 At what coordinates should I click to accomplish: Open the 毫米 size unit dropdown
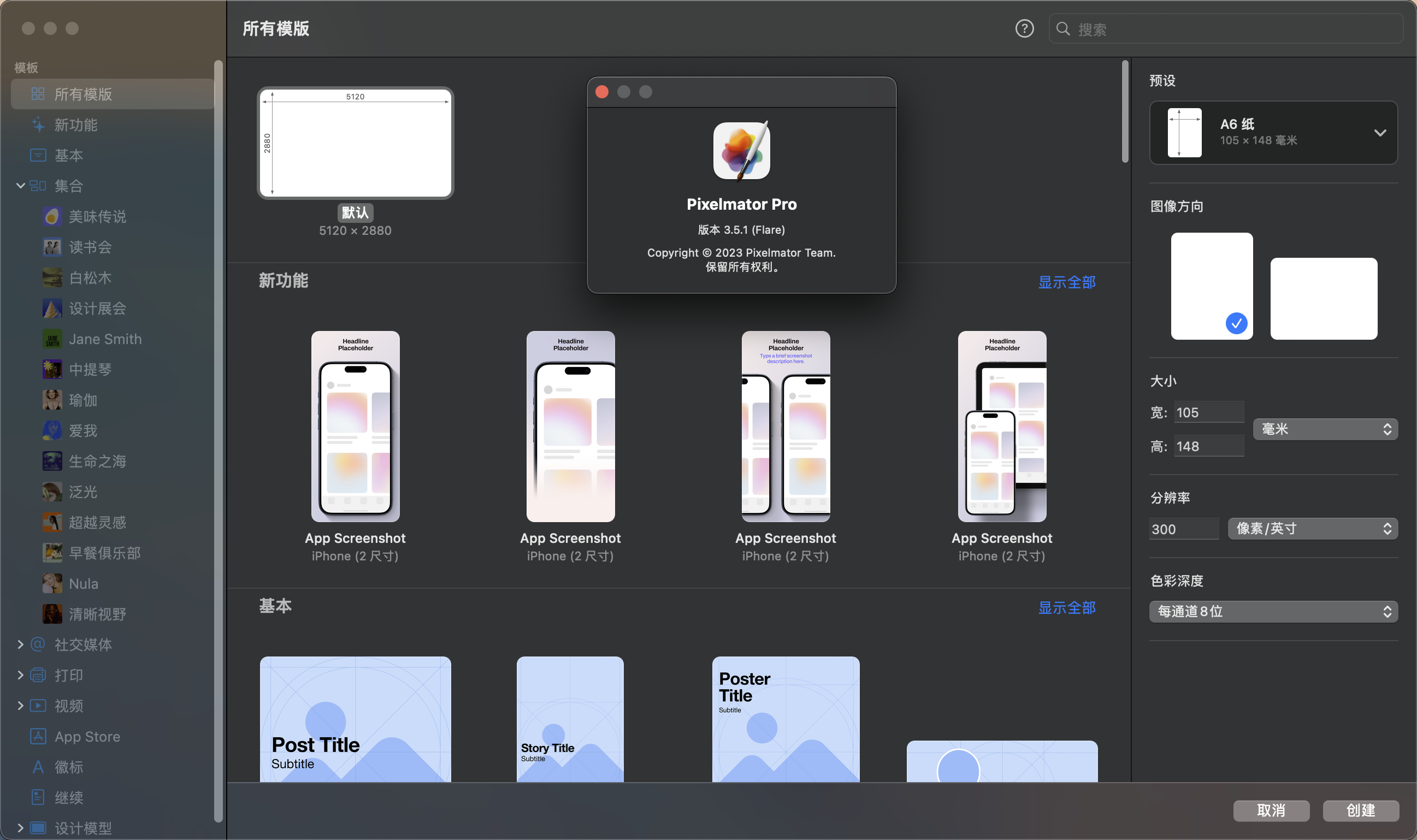tap(1325, 429)
